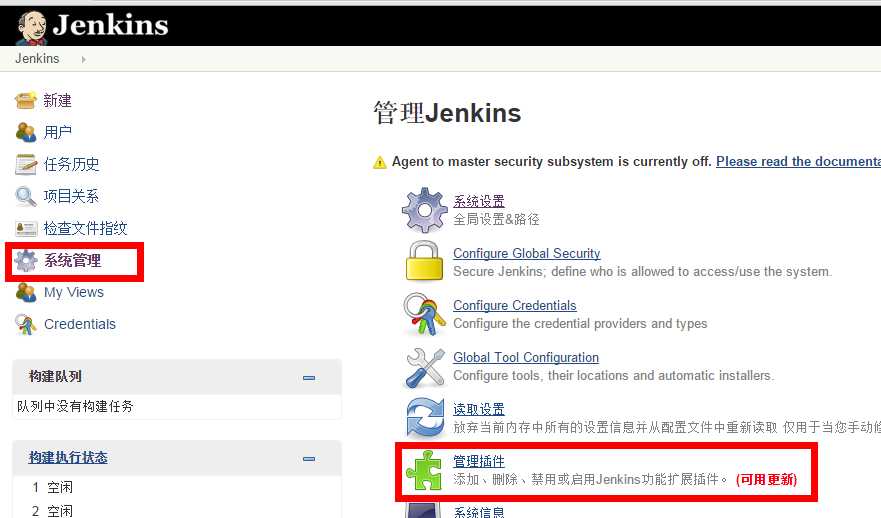Viewport: 881px width, 518px height.
Task: Open the 任务历史 build history link
Action: tap(71, 165)
